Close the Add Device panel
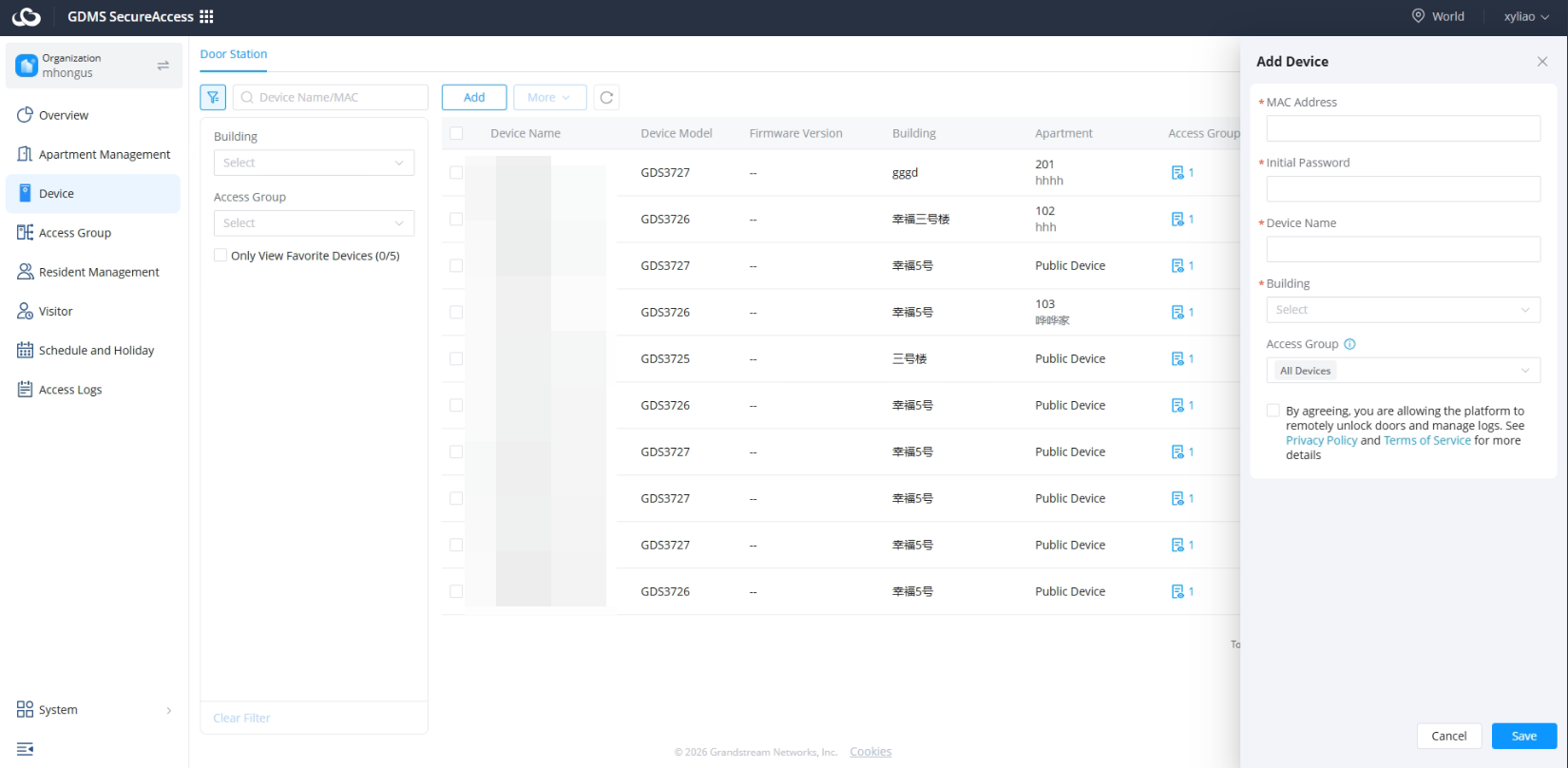Image resolution: width=1568 pixels, height=768 pixels. pyautogui.click(x=1542, y=62)
